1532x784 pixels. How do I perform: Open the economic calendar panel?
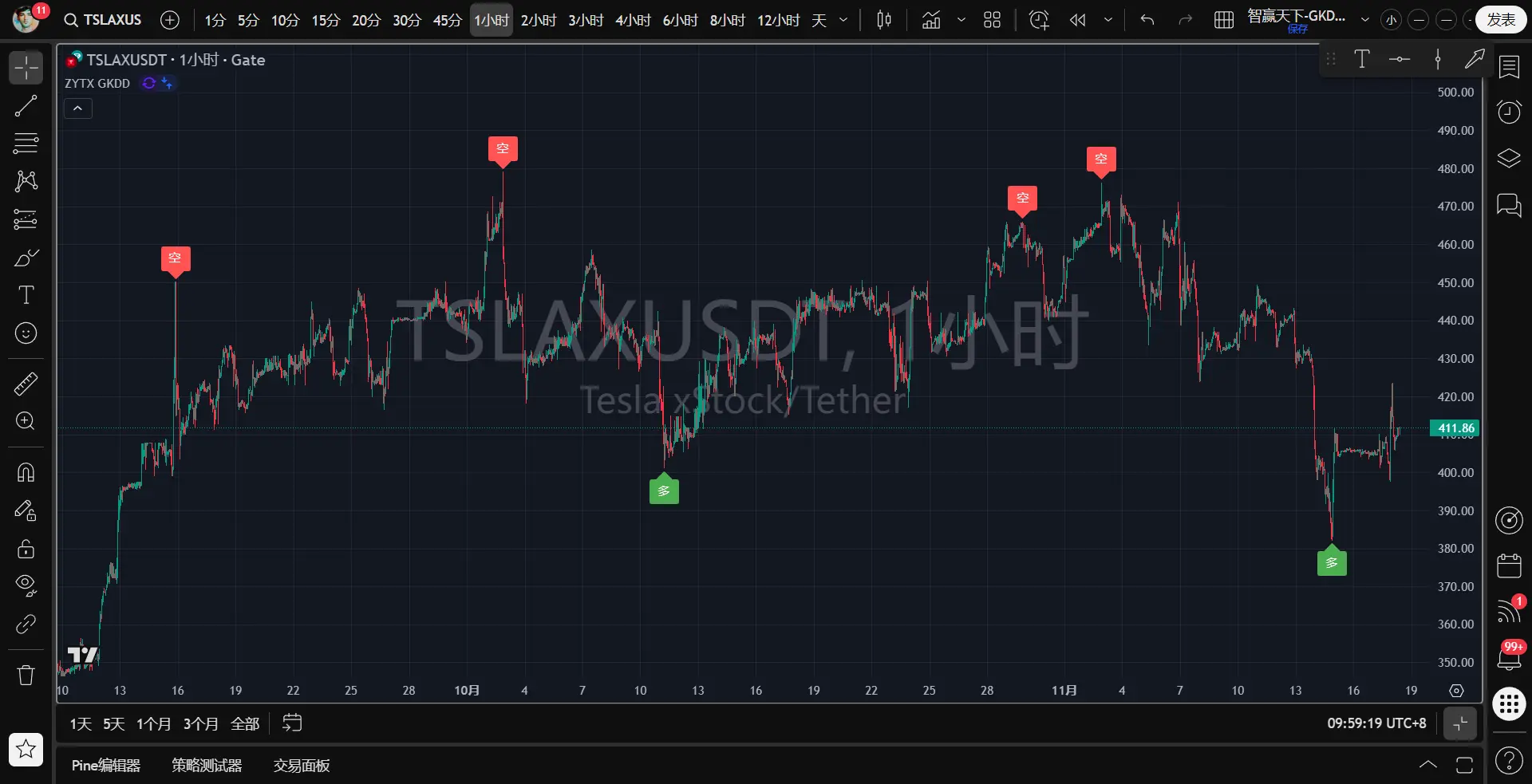point(1509,566)
